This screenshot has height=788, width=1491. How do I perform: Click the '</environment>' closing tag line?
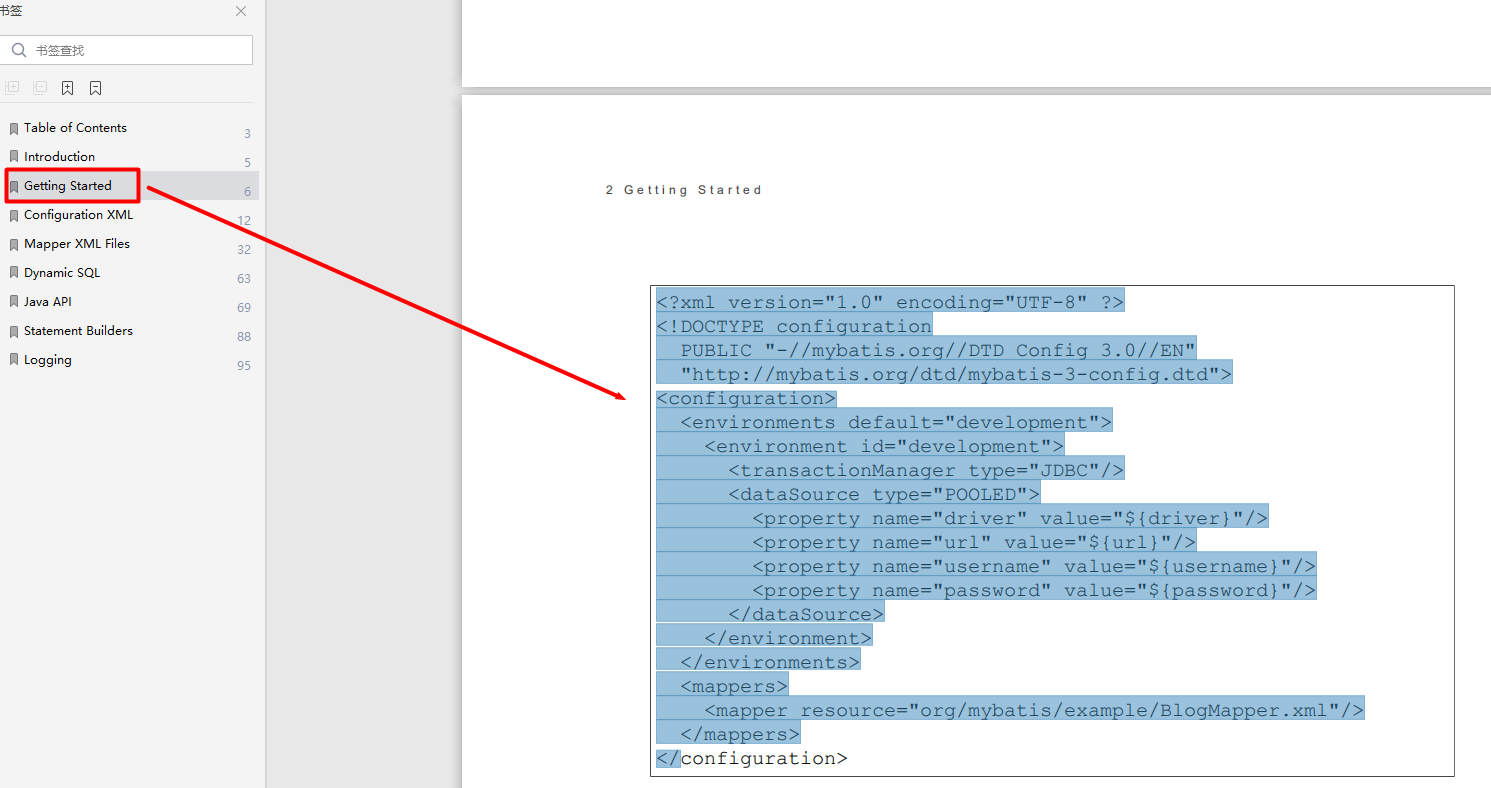[788, 638]
